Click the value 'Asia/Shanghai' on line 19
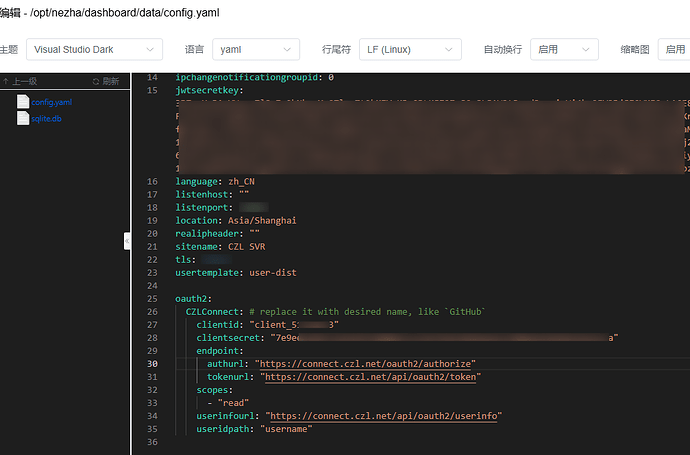The image size is (690, 455). tap(262, 220)
